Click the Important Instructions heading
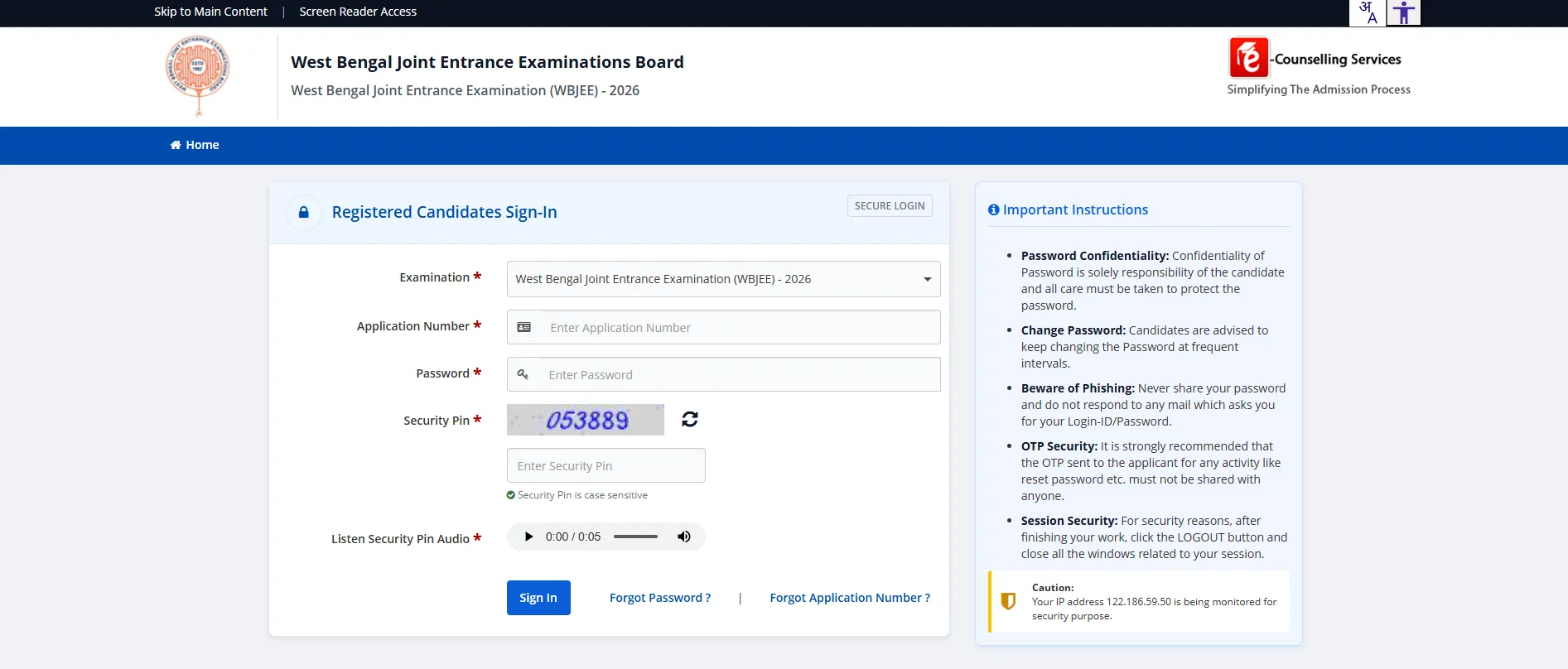 1075,210
